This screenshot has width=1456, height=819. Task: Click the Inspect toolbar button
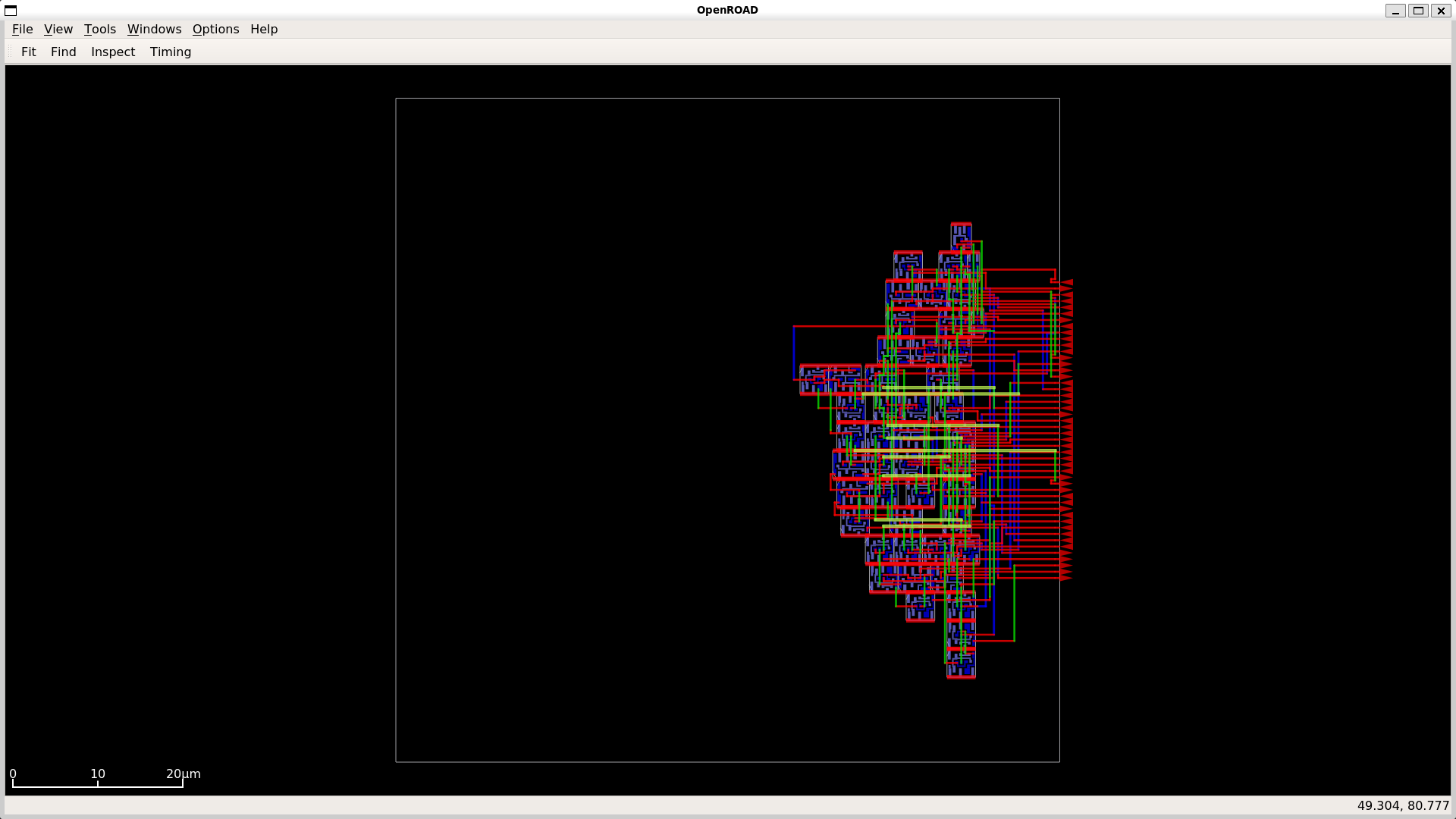pyautogui.click(x=113, y=52)
